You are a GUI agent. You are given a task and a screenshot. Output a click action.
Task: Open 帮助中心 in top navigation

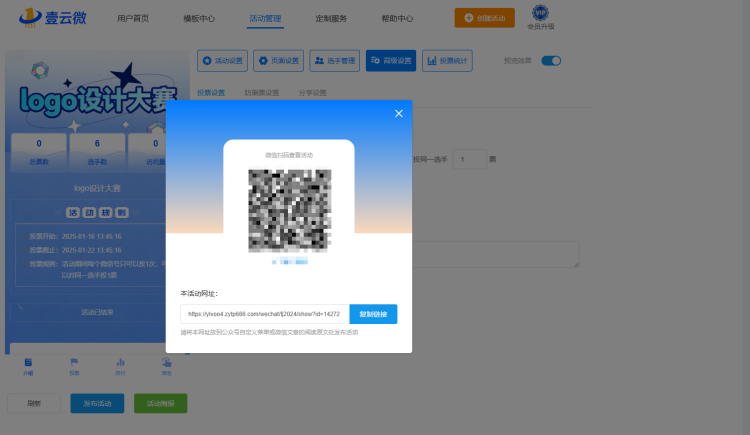(x=397, y=18)
